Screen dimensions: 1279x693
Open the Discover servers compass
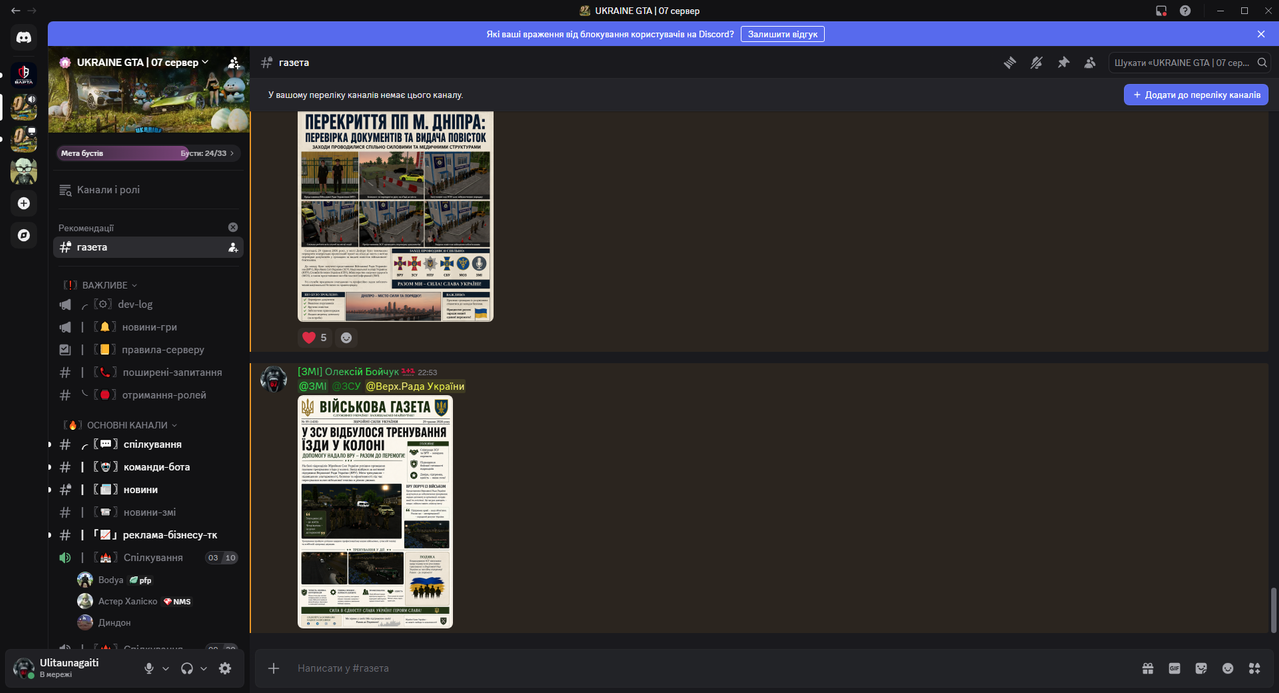(24, 235)
